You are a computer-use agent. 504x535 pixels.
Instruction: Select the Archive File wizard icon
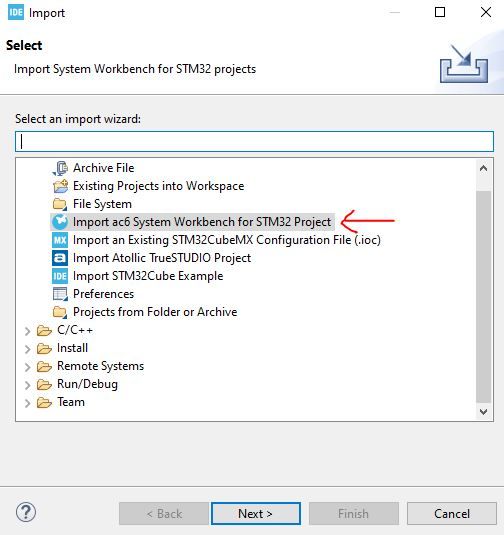coord(60,168)
